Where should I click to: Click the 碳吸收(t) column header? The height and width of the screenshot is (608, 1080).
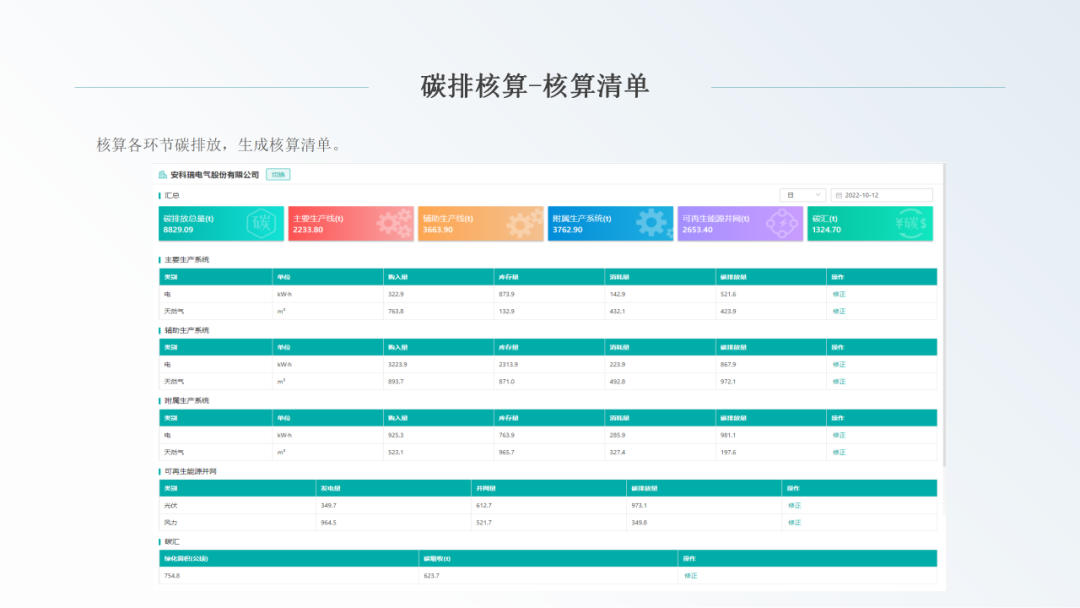(437, 558)
